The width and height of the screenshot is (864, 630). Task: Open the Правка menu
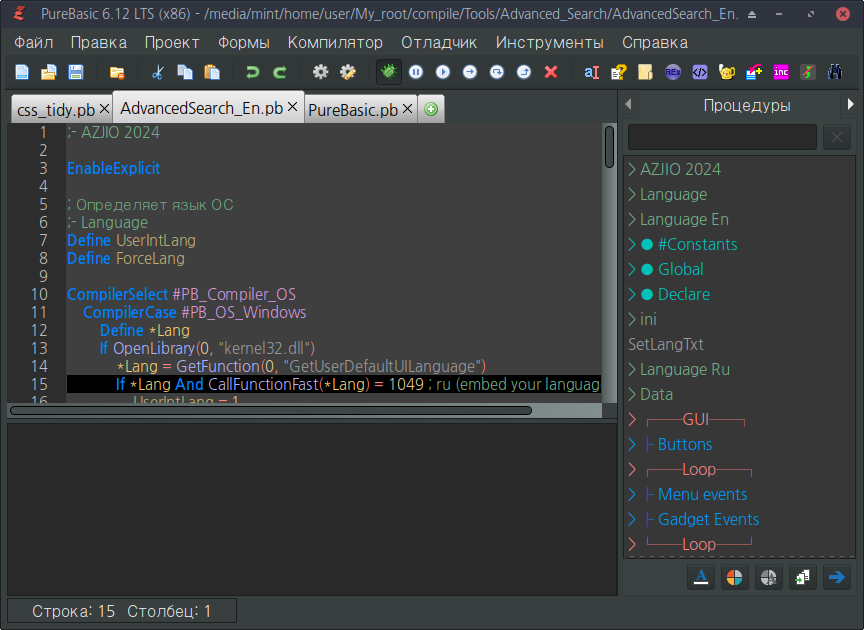[99, 42]
